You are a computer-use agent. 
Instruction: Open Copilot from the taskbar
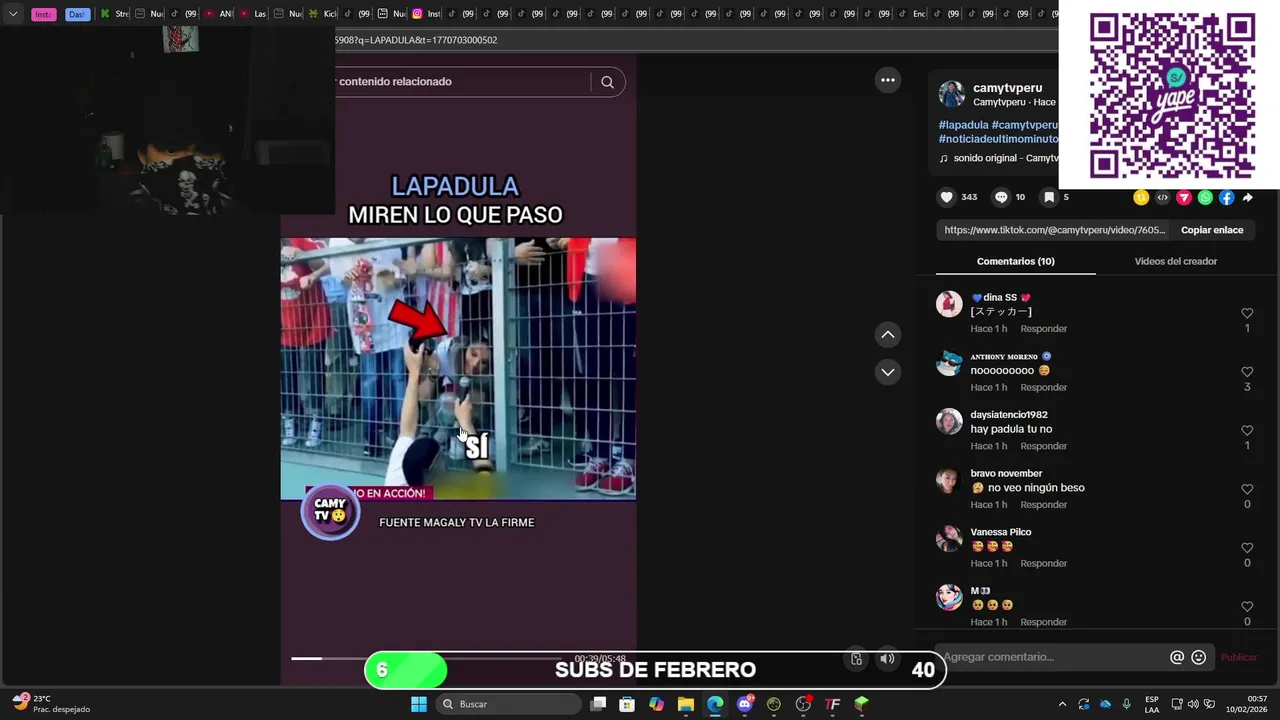pos(656,704)
